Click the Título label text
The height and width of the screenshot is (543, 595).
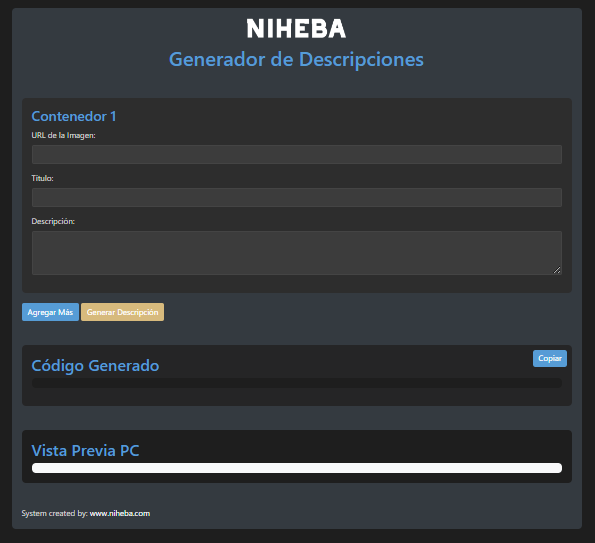click(42, 178)
